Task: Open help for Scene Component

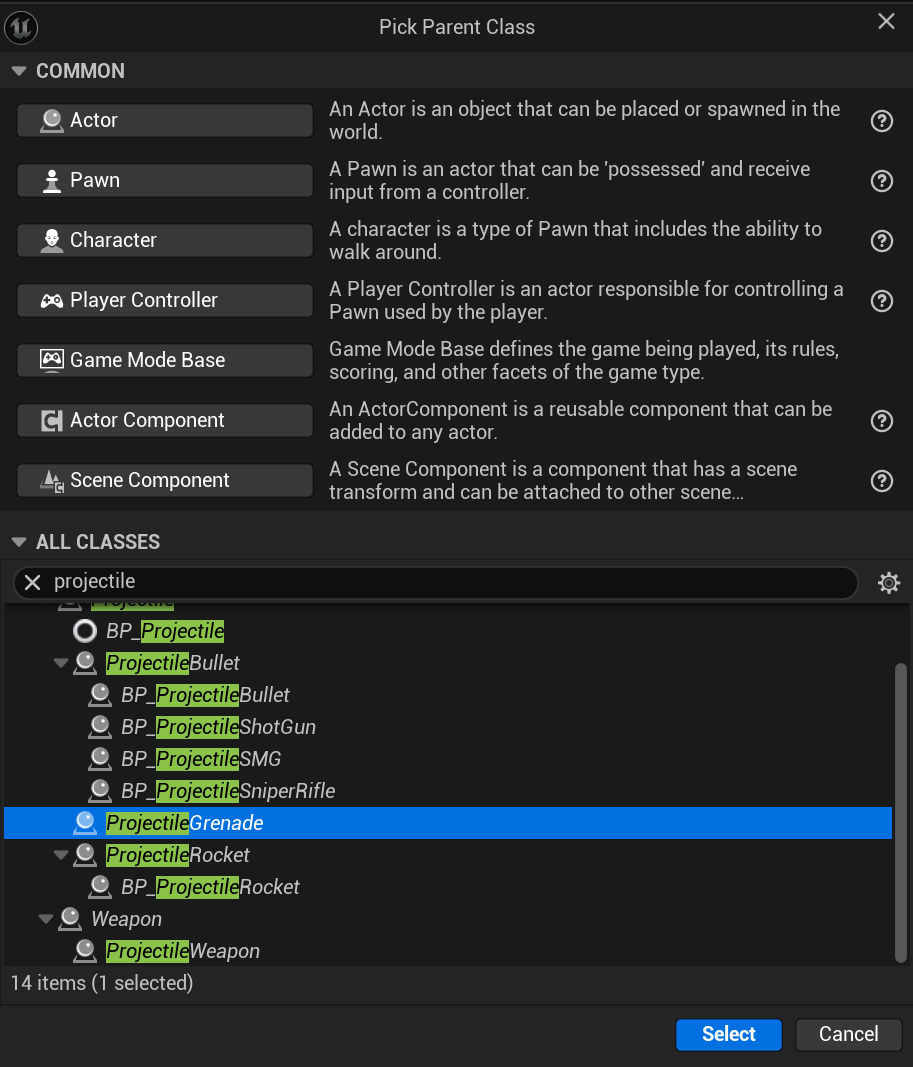Action: coord(881,481)
